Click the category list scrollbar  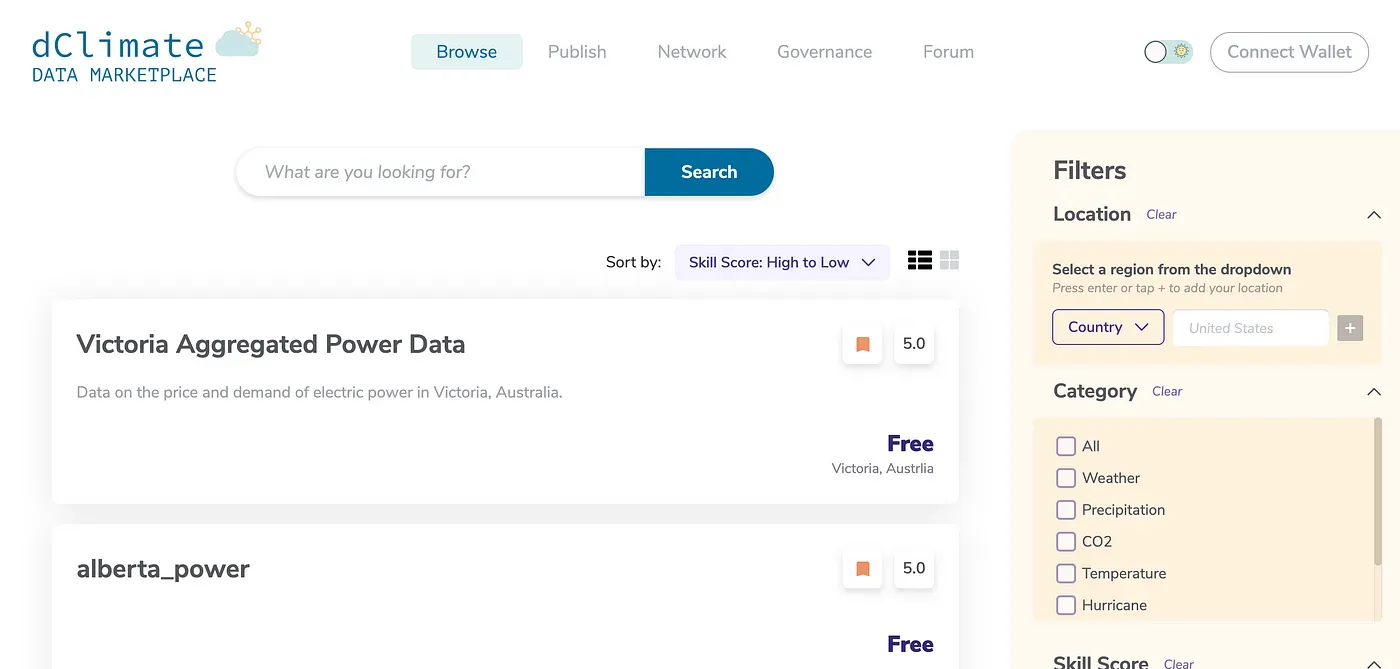coord(1378,490)
